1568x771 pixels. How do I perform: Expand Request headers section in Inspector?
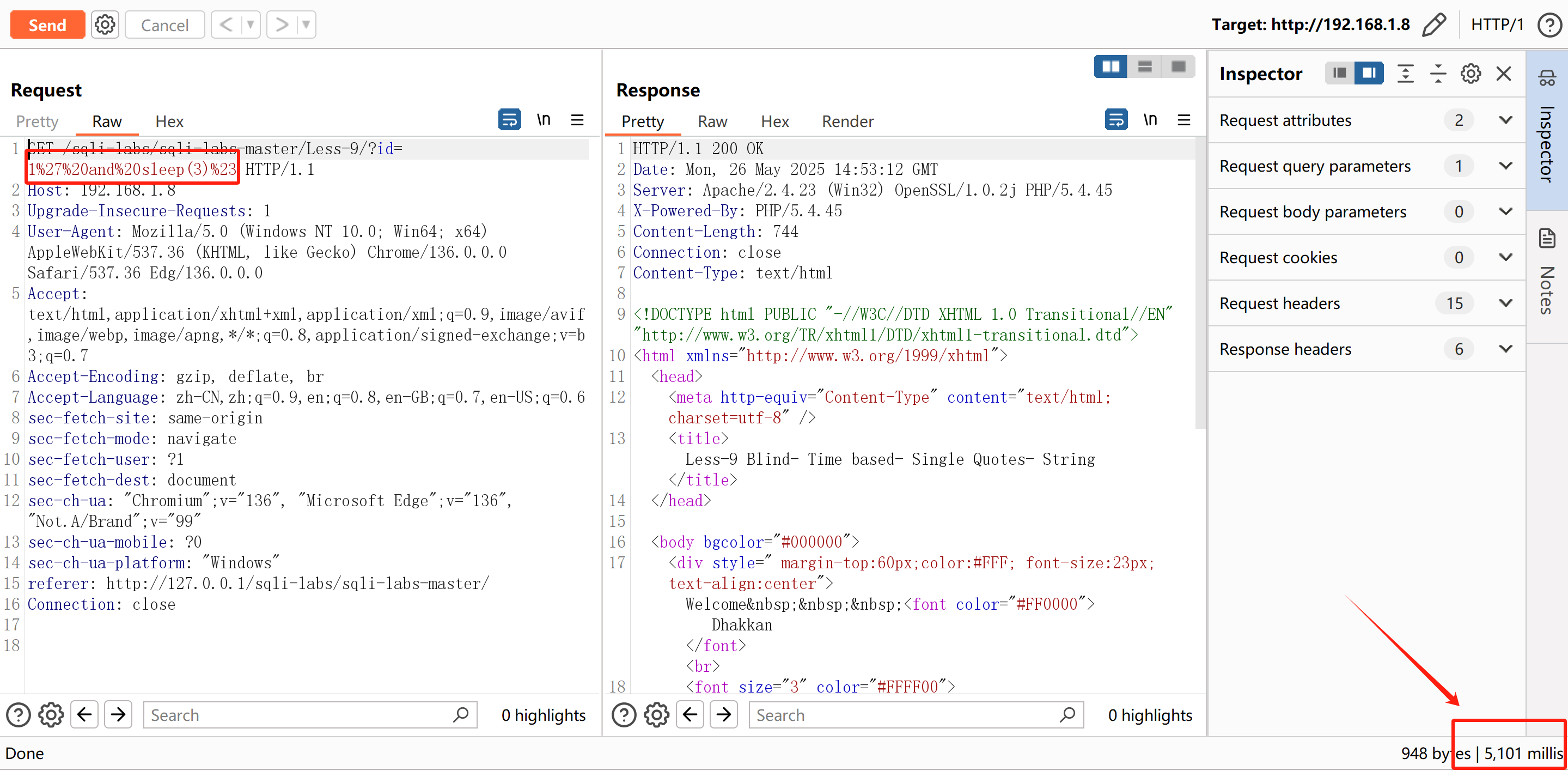coord(1505,302)
